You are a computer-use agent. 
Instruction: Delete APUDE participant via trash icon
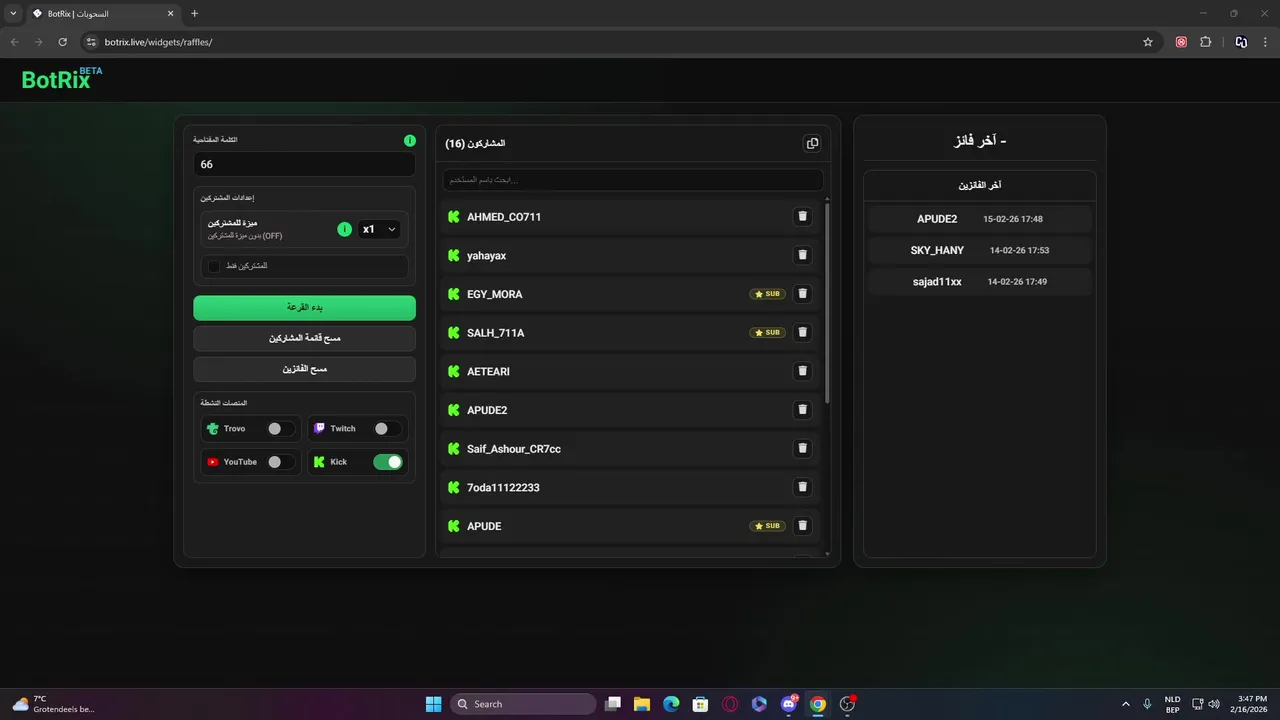(802, 526)
